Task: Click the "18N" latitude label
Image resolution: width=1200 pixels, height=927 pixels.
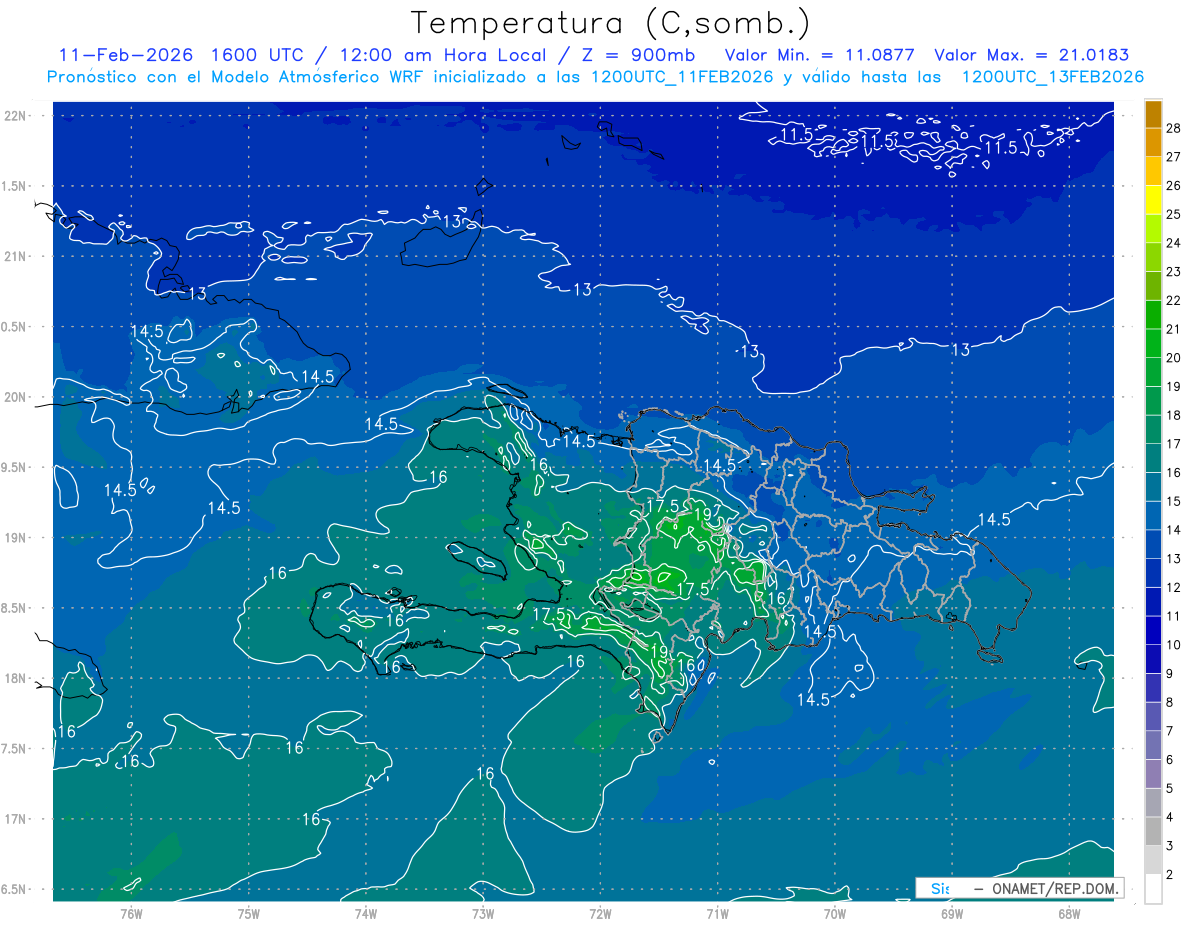Action: [15, 678]
